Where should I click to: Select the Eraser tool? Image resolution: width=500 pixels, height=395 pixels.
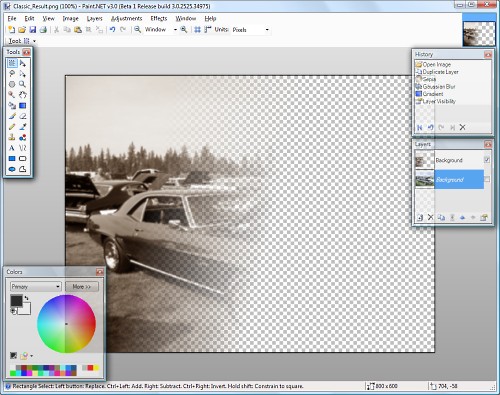point(23,116)
